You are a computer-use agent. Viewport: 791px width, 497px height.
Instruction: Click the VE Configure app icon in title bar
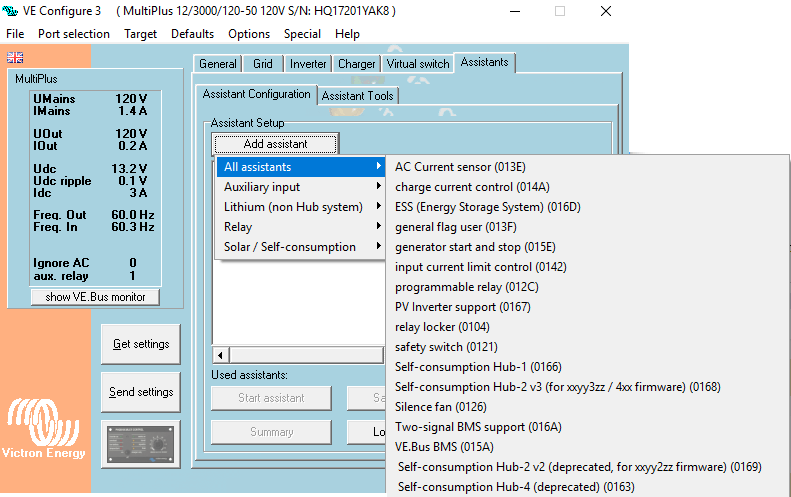click(x=10, y=11)
